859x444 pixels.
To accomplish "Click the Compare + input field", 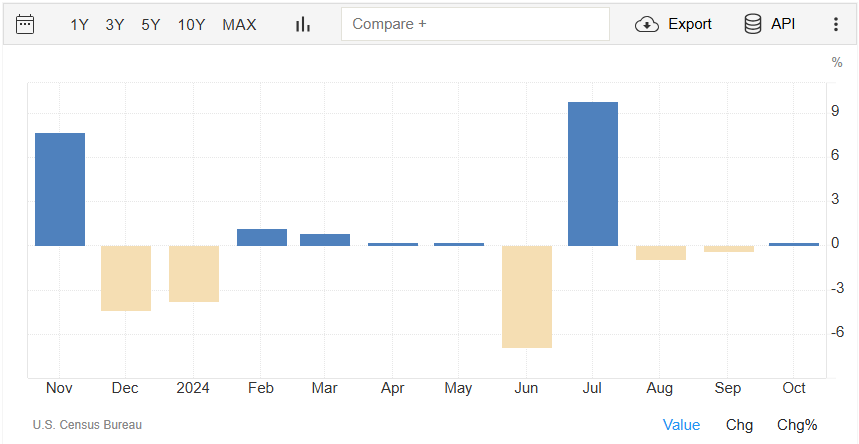I will click(475, 24).
